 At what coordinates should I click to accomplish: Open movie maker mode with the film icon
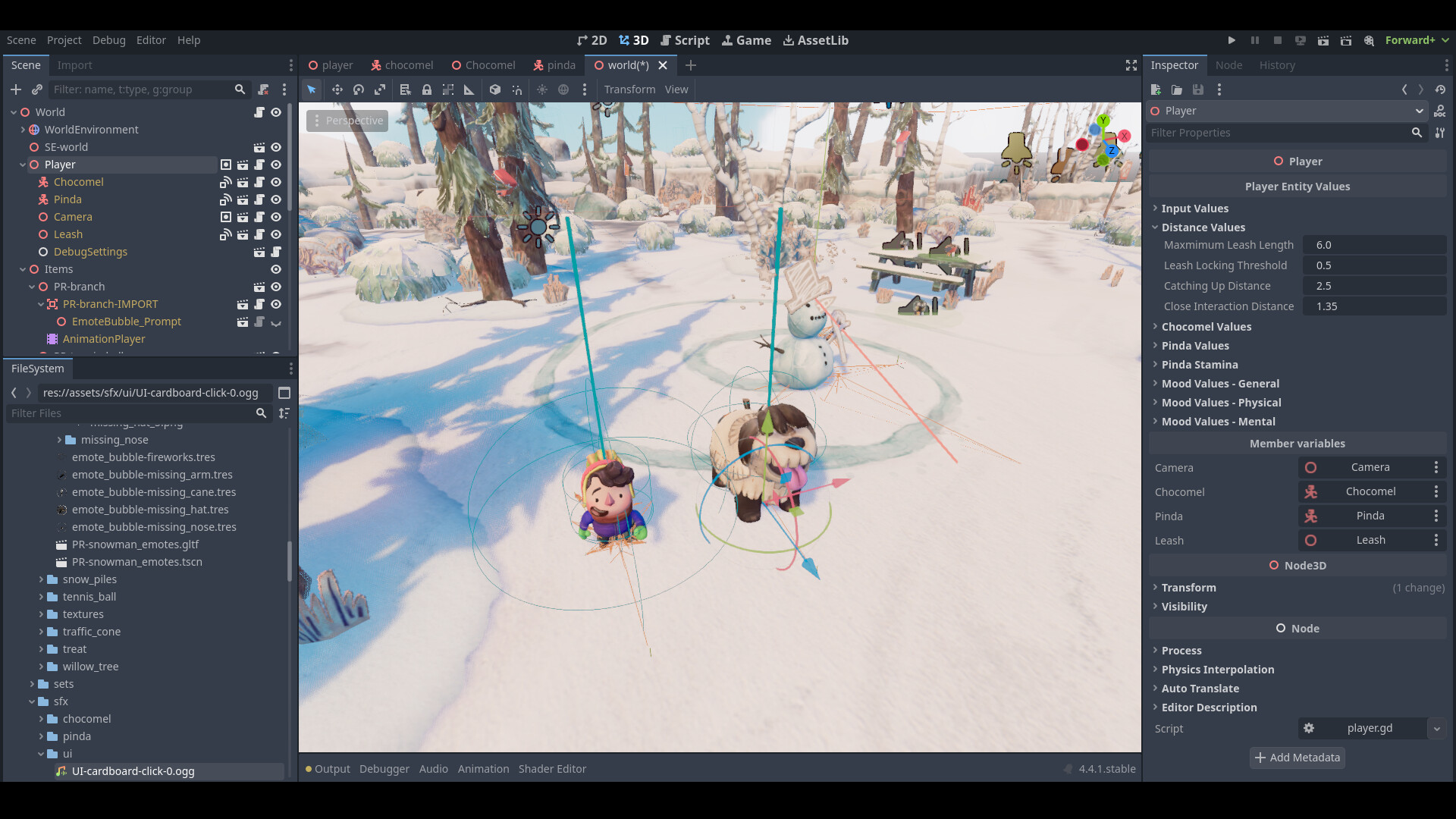pos(1371,41)
